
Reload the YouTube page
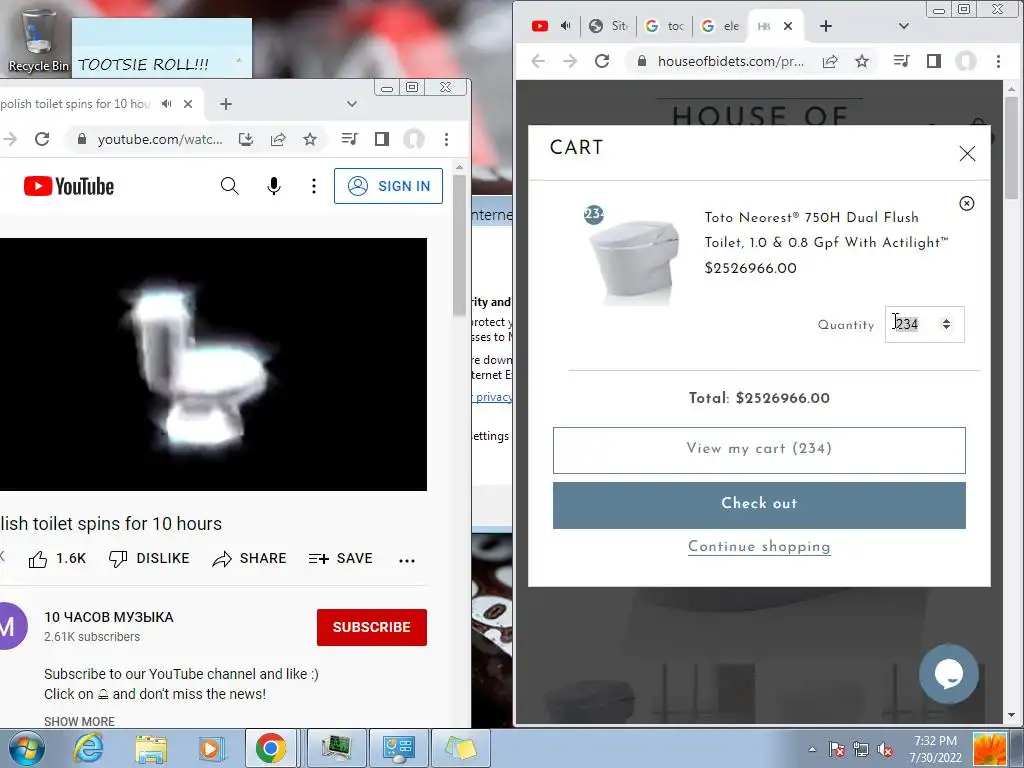point(42,139)
